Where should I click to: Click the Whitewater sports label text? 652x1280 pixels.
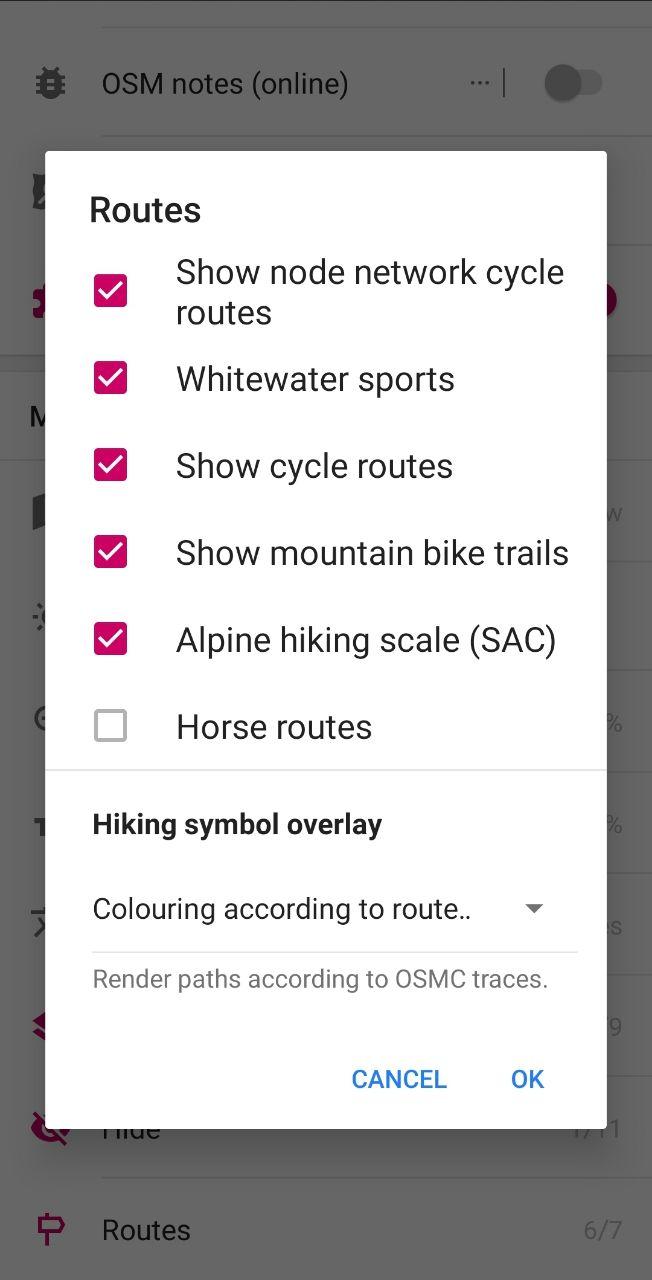tap(315, 379)
